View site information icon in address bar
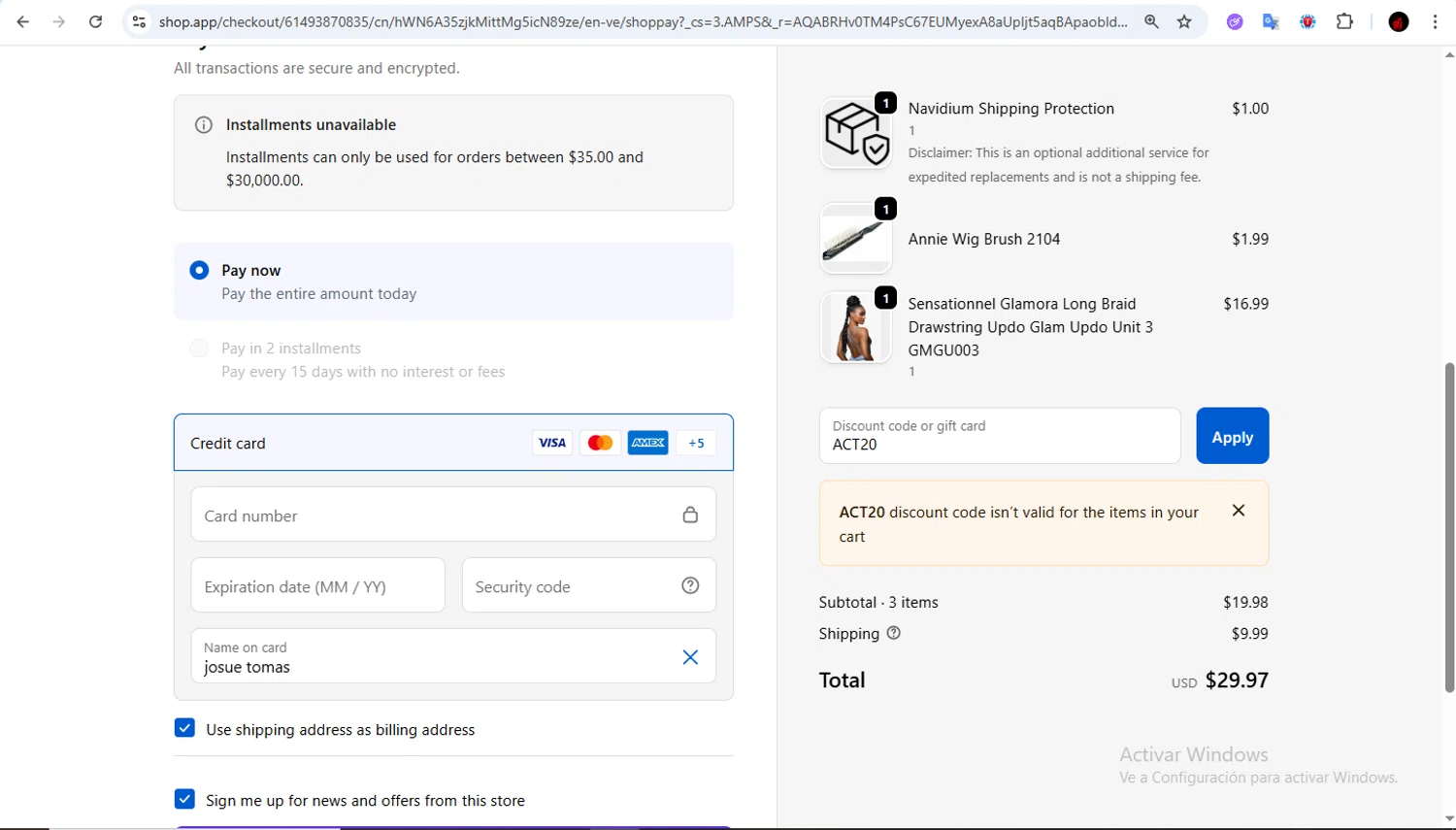The height and width of the screenshot is (830, 1456). pos(139,21)
